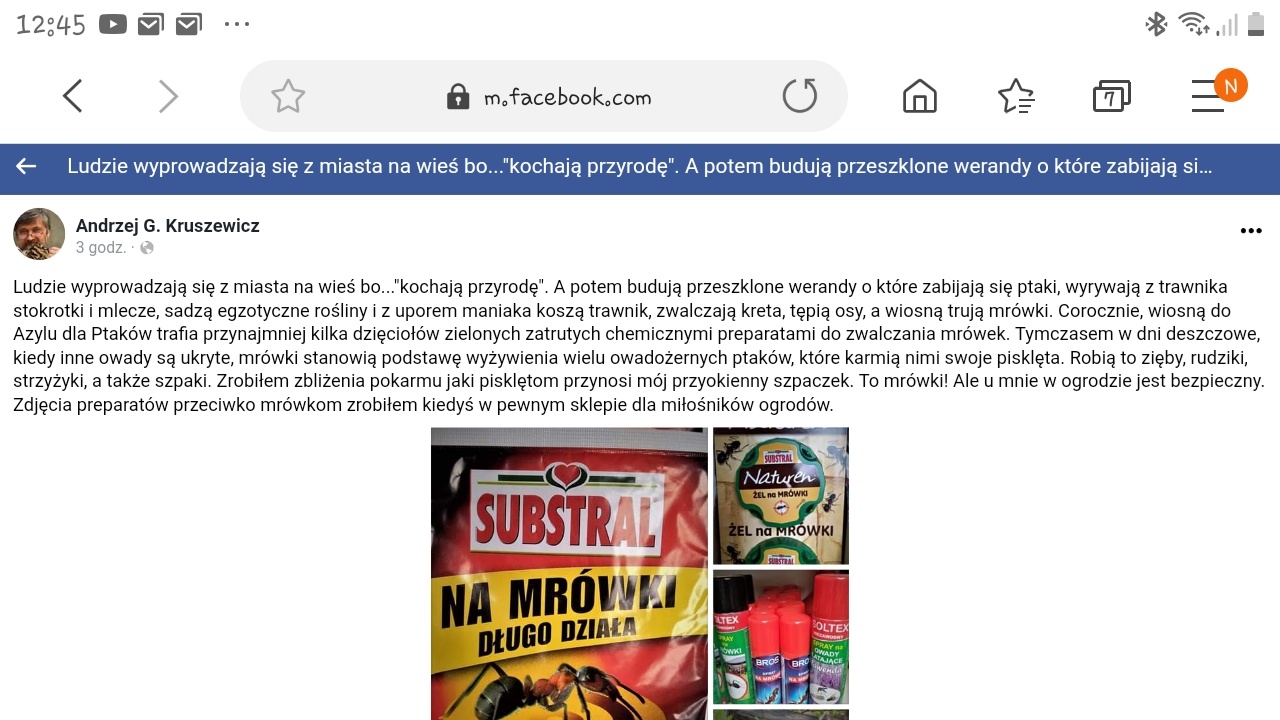Click the browser forward arrow
Image resolution: width=1280 pixels, height=720 pixels.
coord(168,96)
